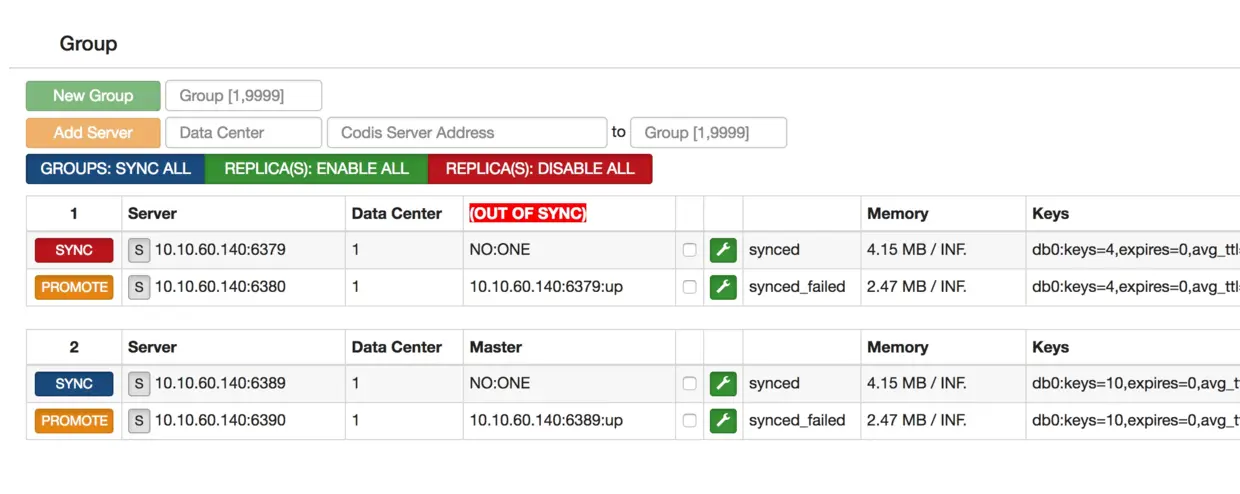The image size is (1240, 494).
Task: Click wrench icon for server 10.10.60.140:6379
Action: click(723, 250)
